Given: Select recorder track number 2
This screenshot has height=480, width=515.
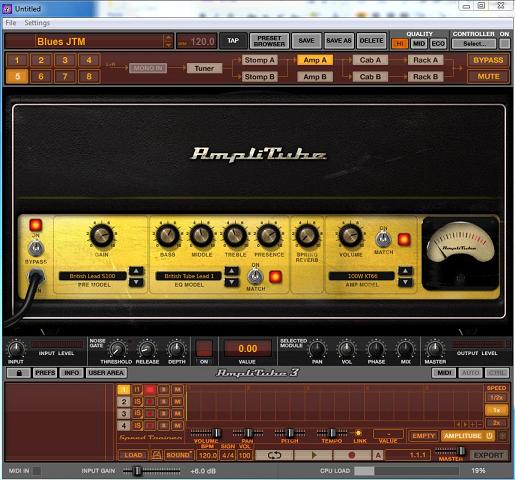Looking at the screenshot, I should 124,402.
